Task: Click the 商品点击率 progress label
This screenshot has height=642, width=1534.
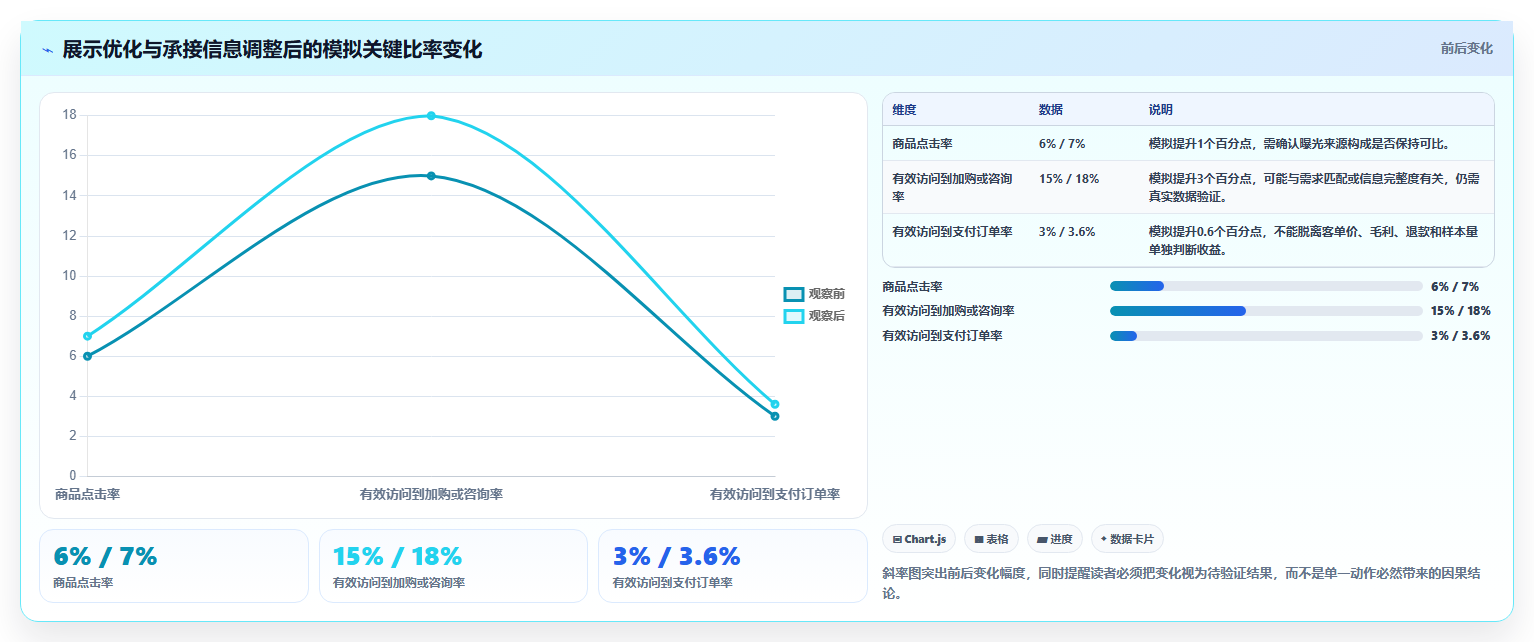Action: coord(912,286)
